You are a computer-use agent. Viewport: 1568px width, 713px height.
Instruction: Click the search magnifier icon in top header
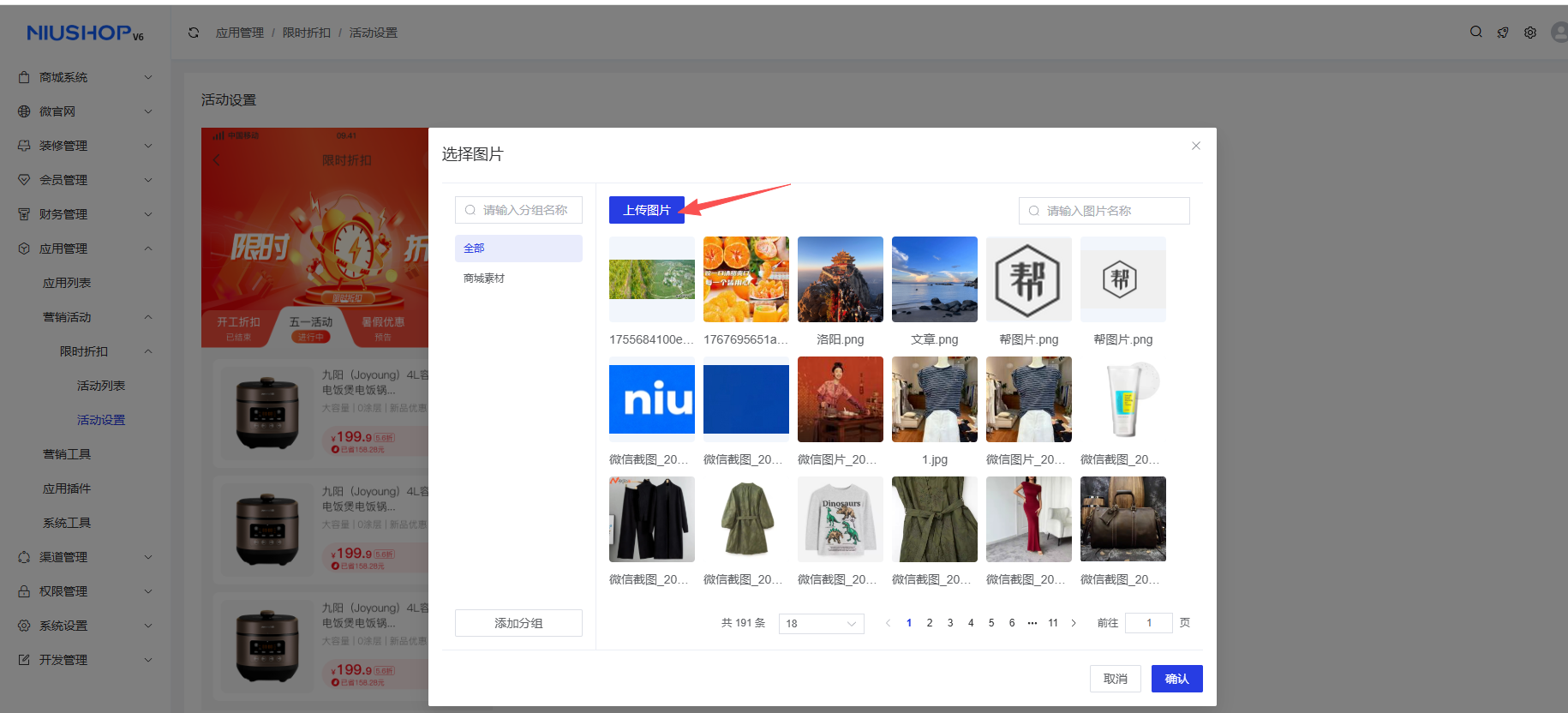point(1475,32)
